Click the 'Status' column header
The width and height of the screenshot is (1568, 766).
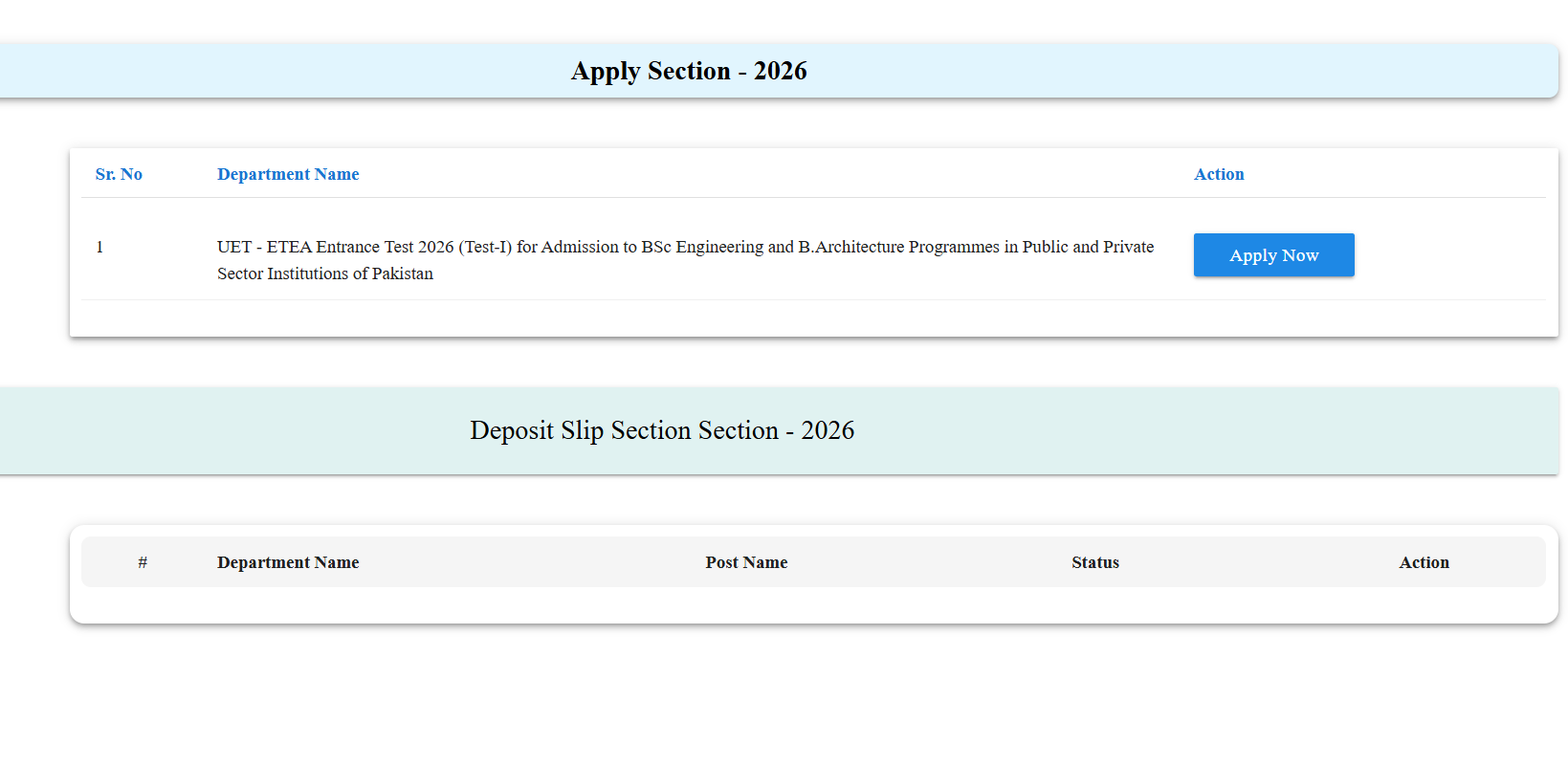tap(1095, 562)
